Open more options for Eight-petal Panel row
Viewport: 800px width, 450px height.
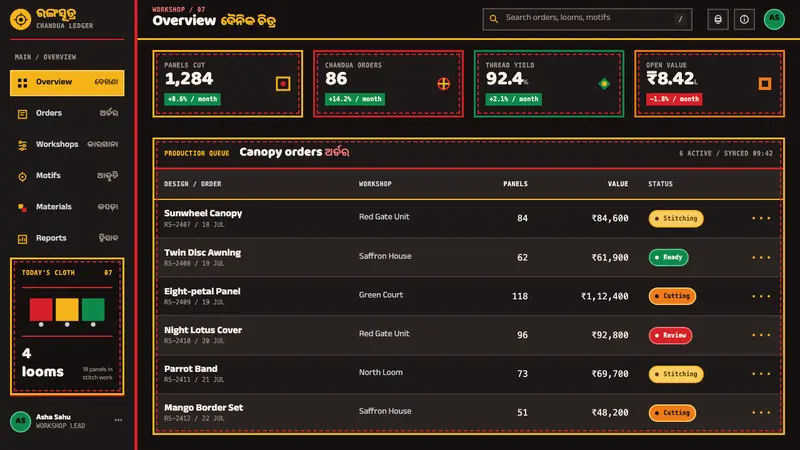coord(761,296)
